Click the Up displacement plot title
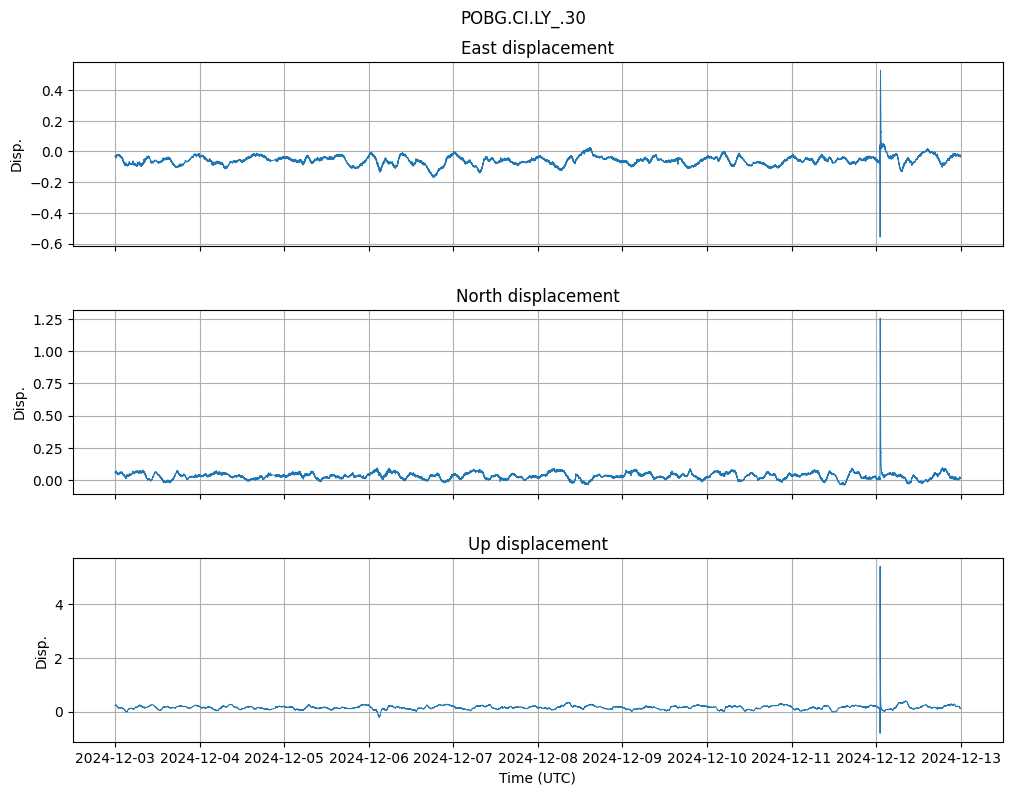This screenshot has height=795, width=1012. pos(537,544)
